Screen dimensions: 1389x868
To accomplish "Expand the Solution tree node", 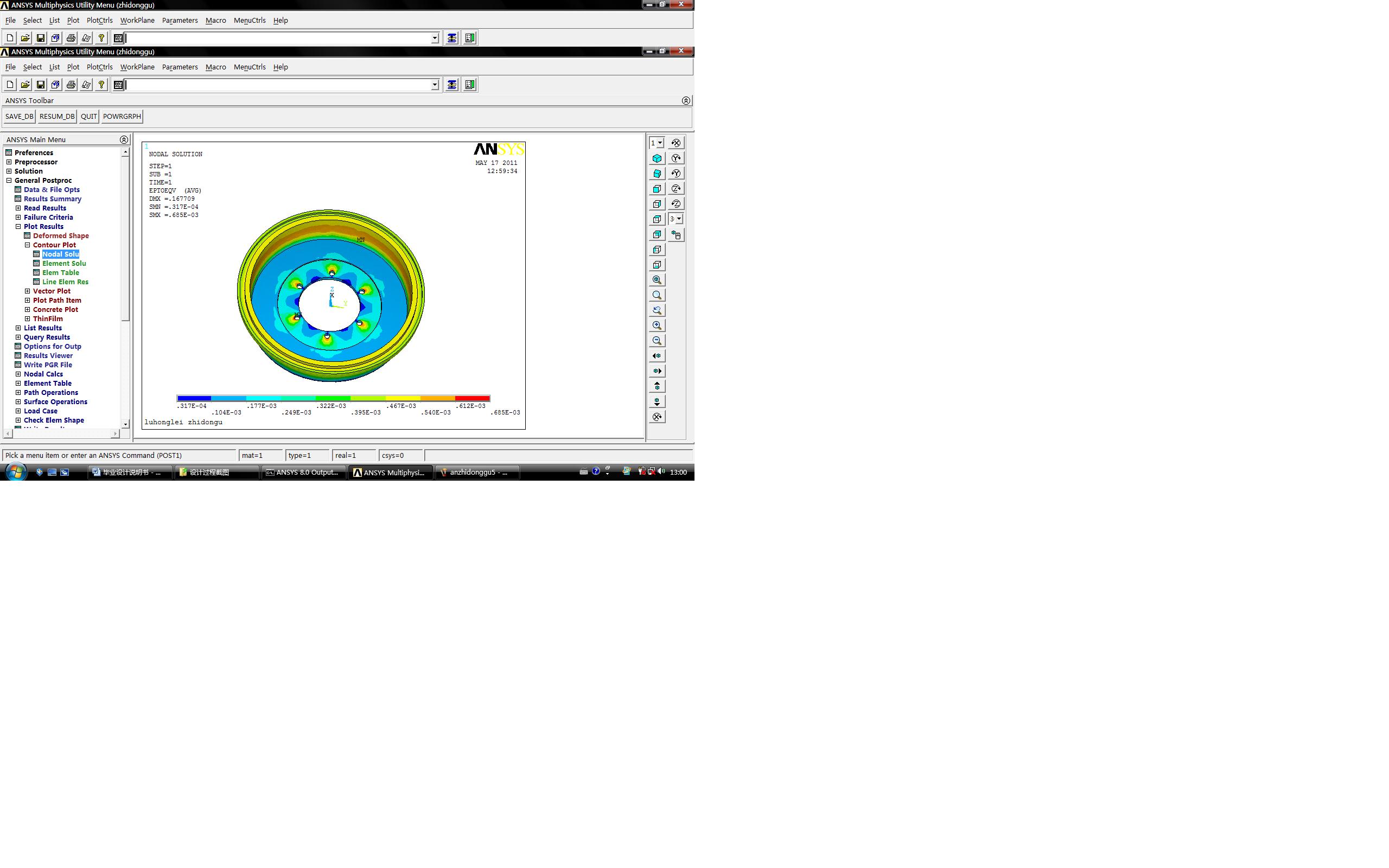I will 9,171.
